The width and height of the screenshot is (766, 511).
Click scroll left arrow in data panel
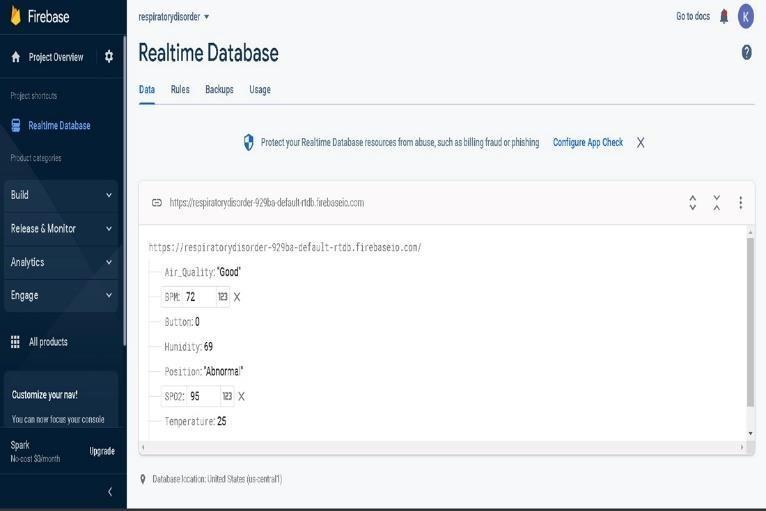[143, 447]
